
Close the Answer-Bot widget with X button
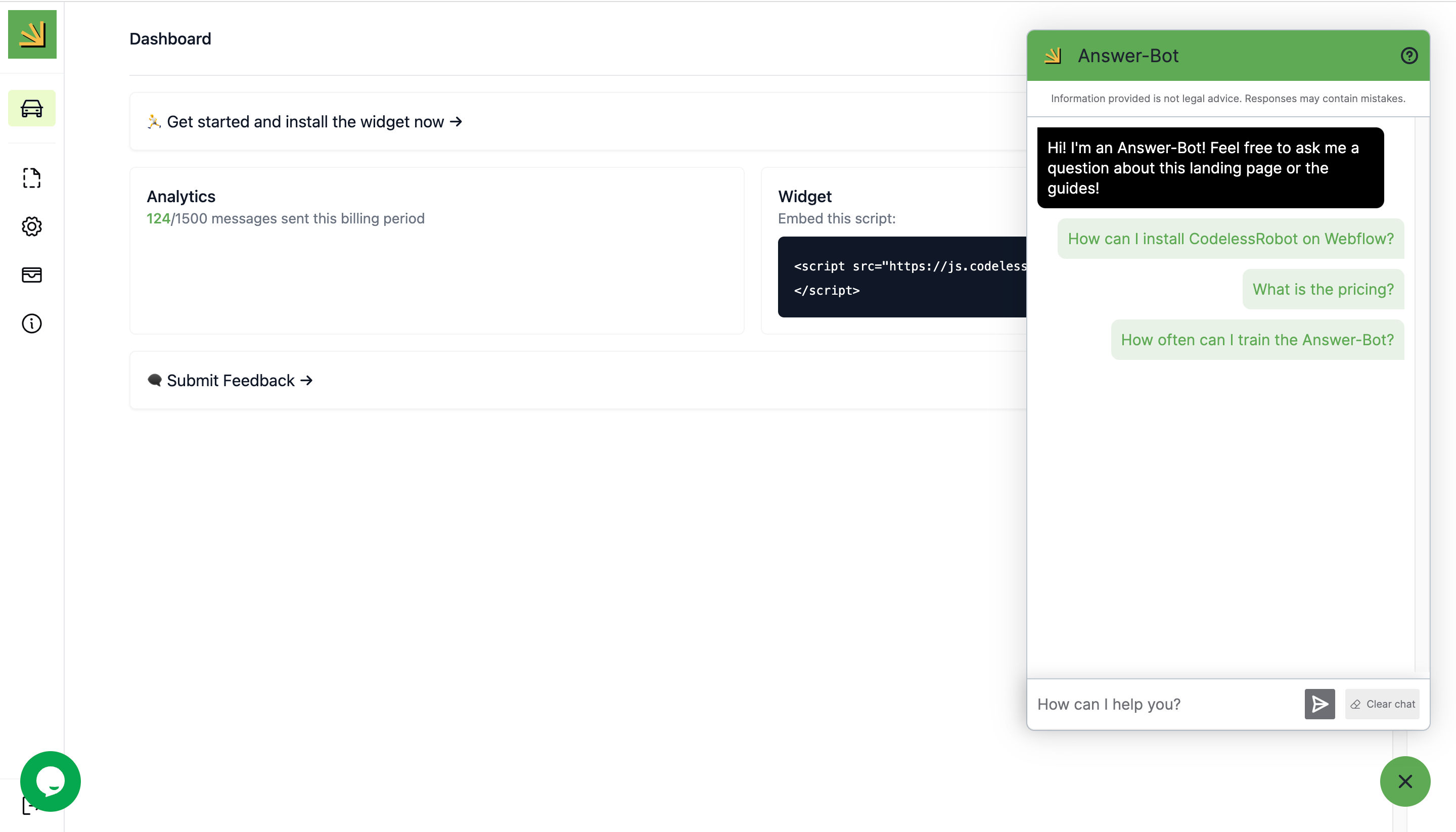coord(1405,781)
